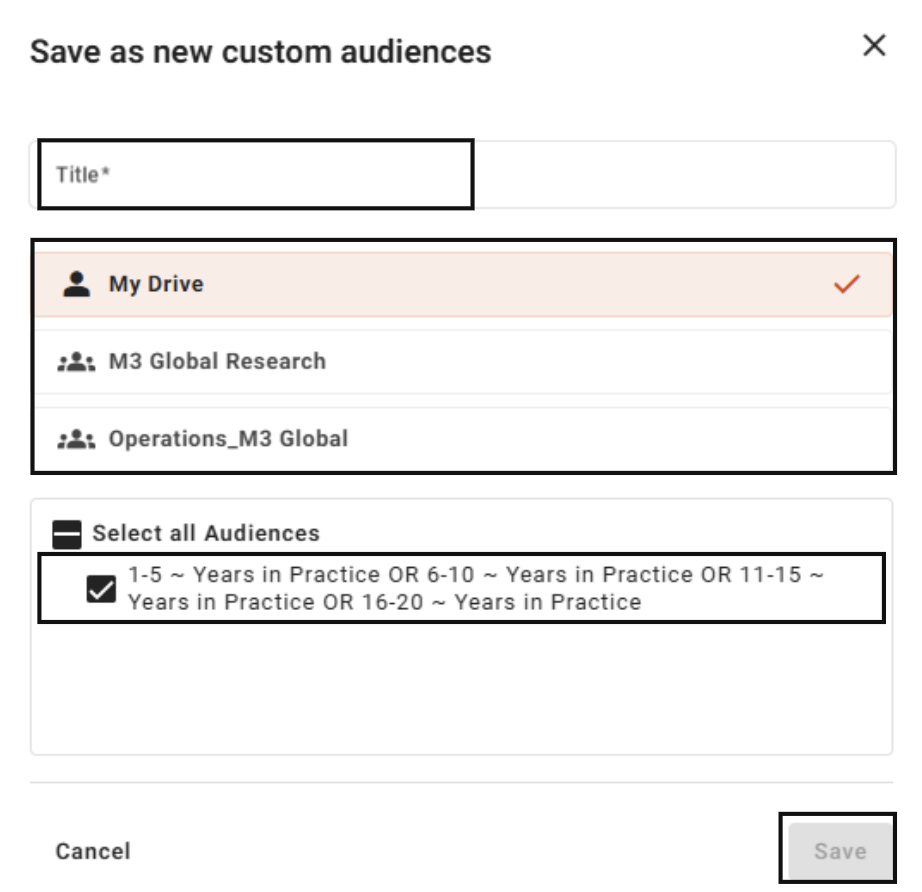Screen dimensions: 922x892
Task: Toggle the Select all Audiences checkbox
Action: pyautogui.click(x=67, y=534)
